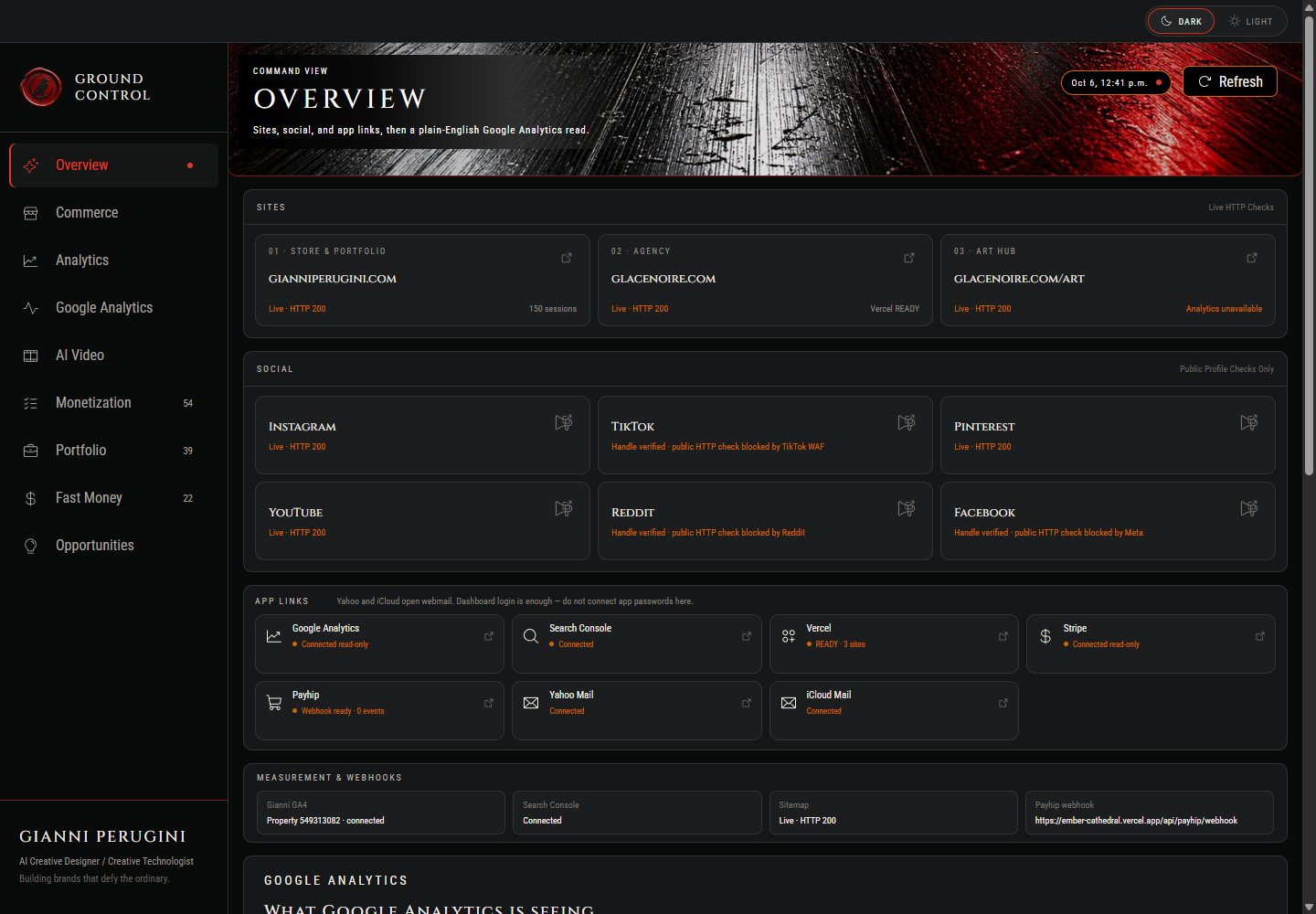Click the YouTube card icon

pyautogui.click(x=564, y=508)
